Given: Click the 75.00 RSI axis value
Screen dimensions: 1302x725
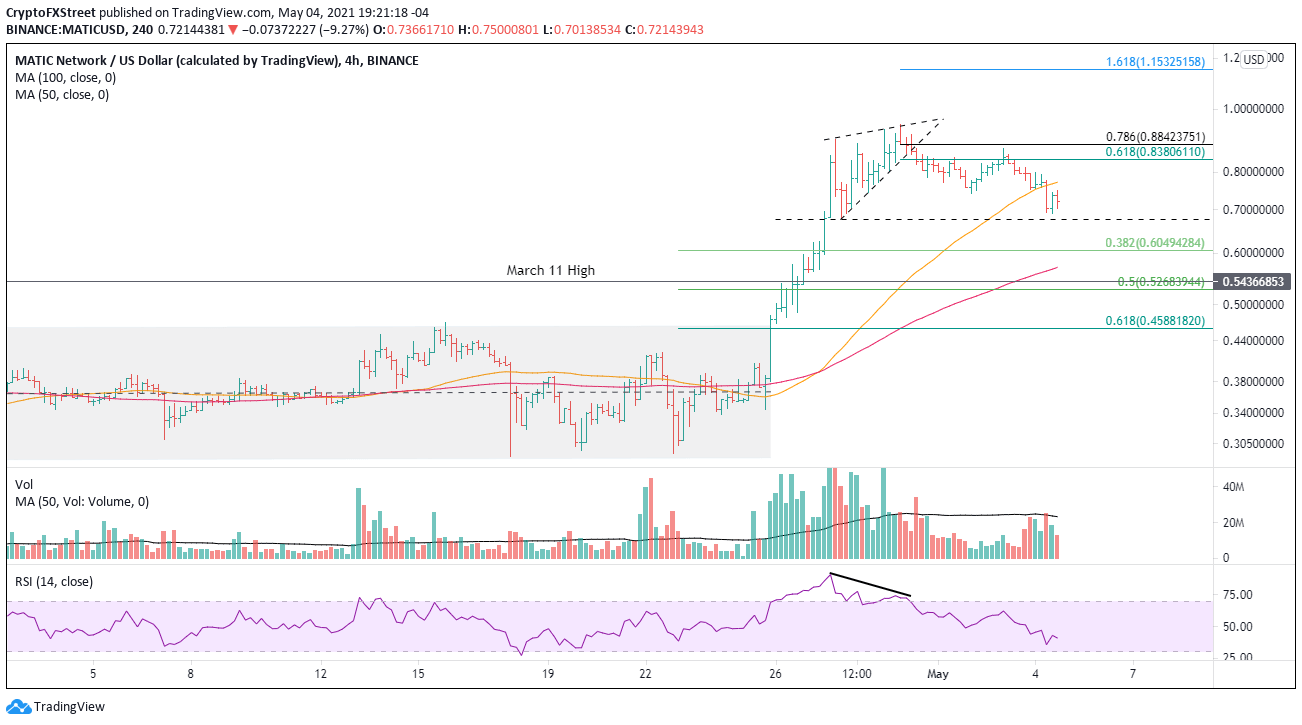Looking at the screenshot, I should point(1237,595).
